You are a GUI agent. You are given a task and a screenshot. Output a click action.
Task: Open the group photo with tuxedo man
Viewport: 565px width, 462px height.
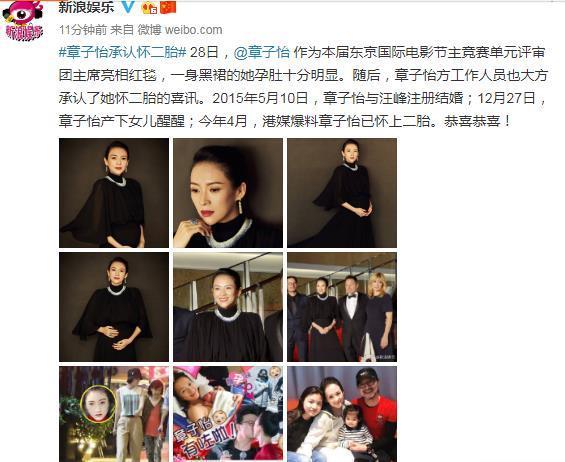[x=342, y=307]
